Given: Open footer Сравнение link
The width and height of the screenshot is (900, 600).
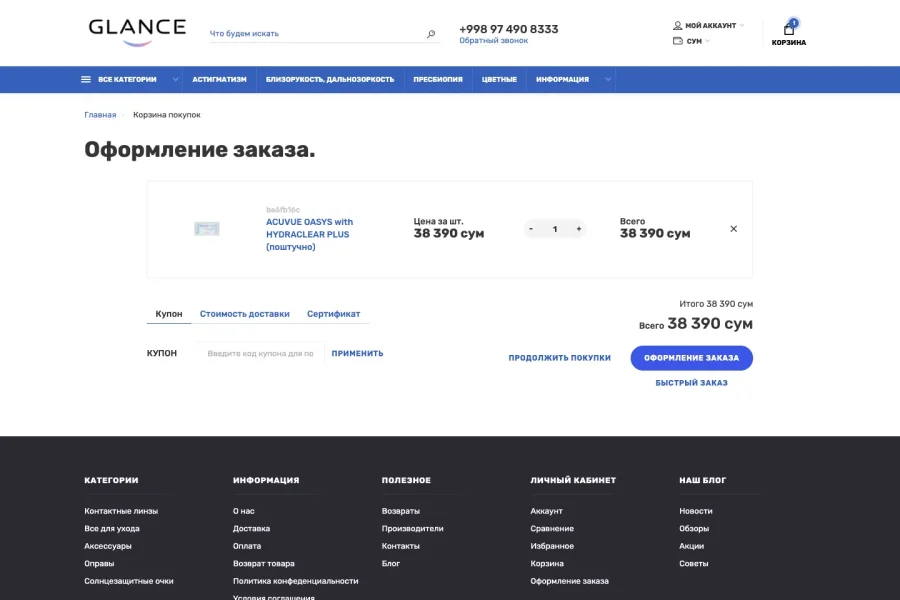Looking at the screenshot, I should click(x=552, y=528).
